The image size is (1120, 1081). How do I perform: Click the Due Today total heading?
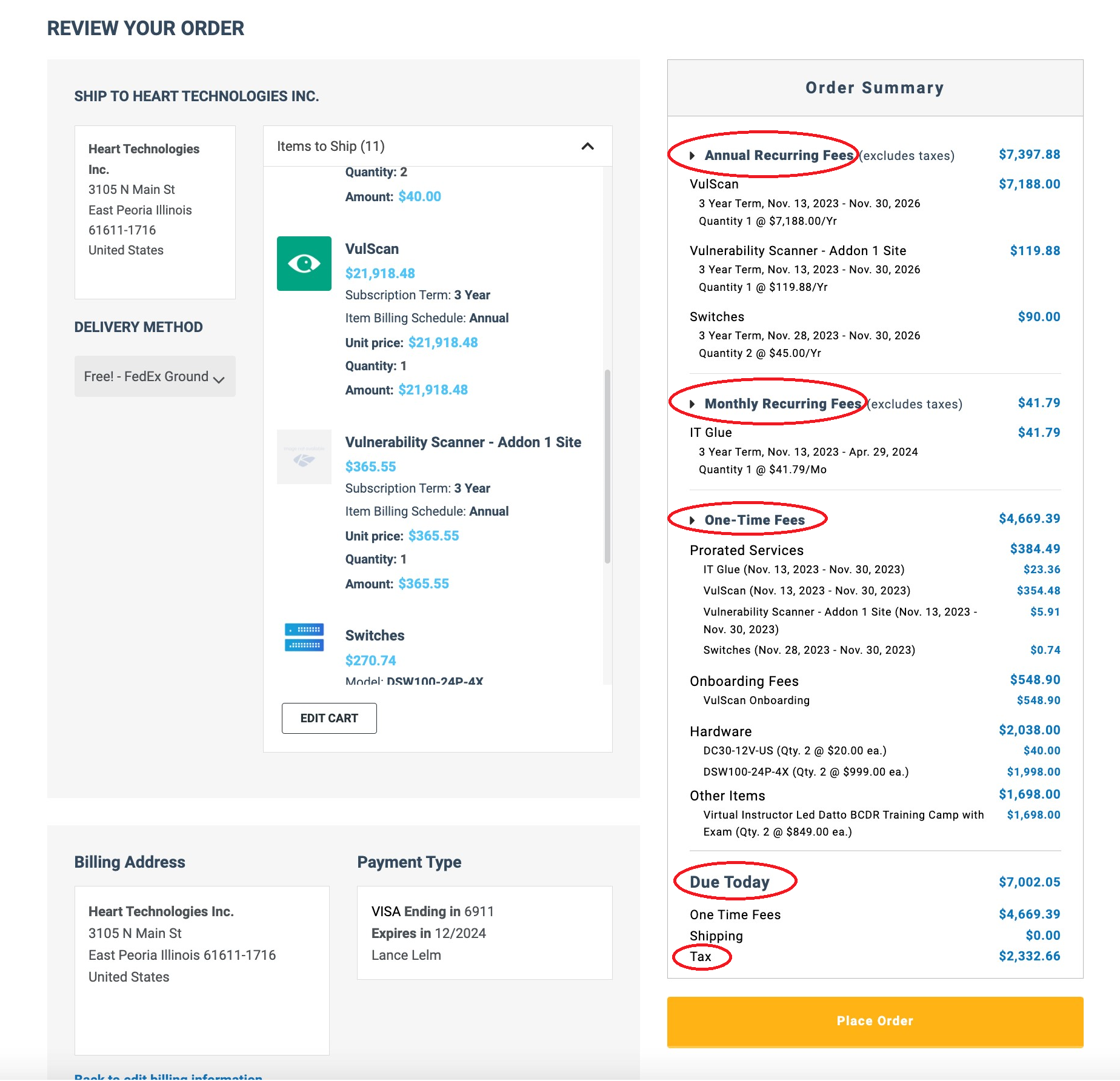click(x=729, y=882)
